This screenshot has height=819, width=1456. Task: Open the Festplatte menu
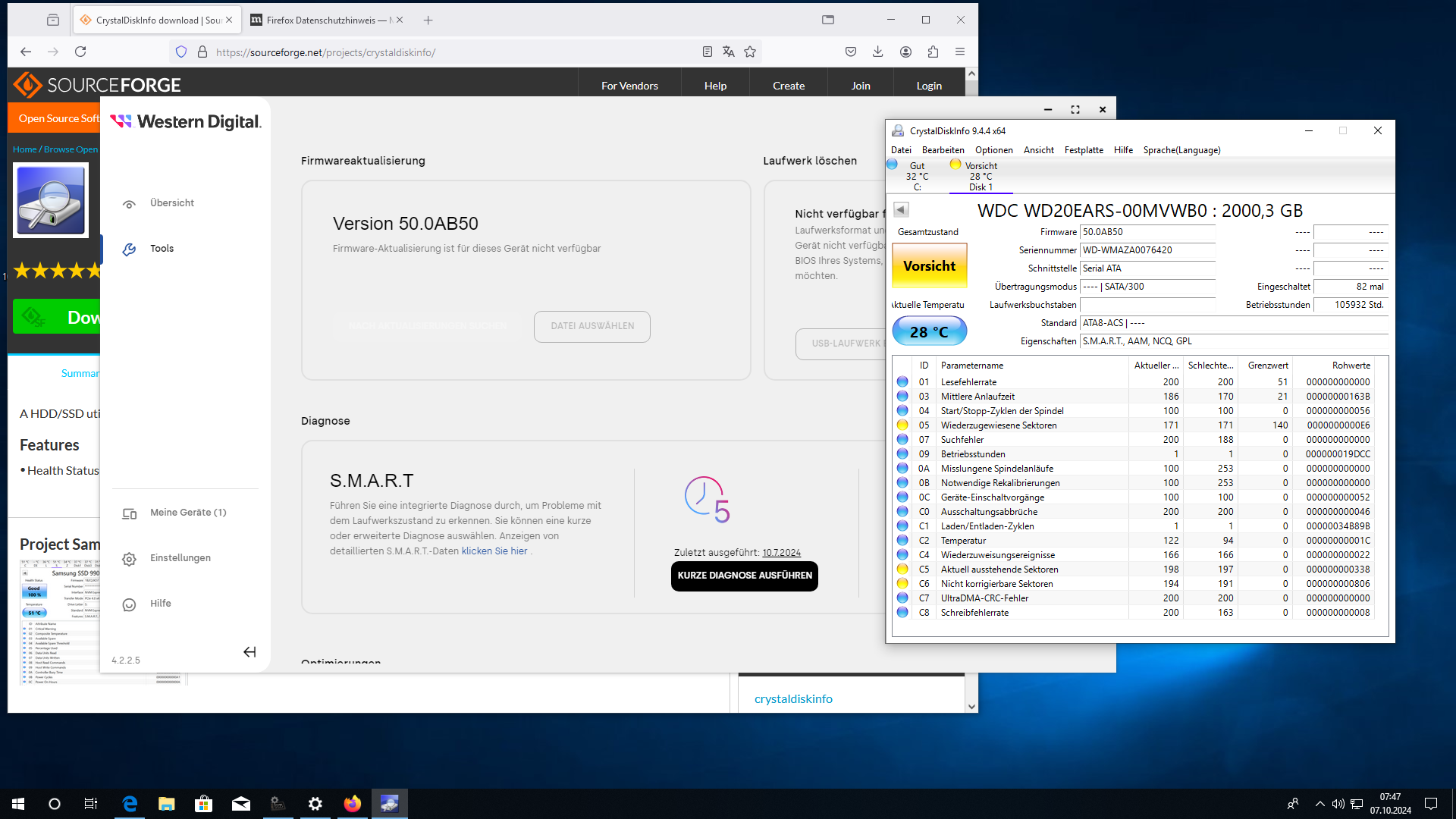[x=1083, y=150]
